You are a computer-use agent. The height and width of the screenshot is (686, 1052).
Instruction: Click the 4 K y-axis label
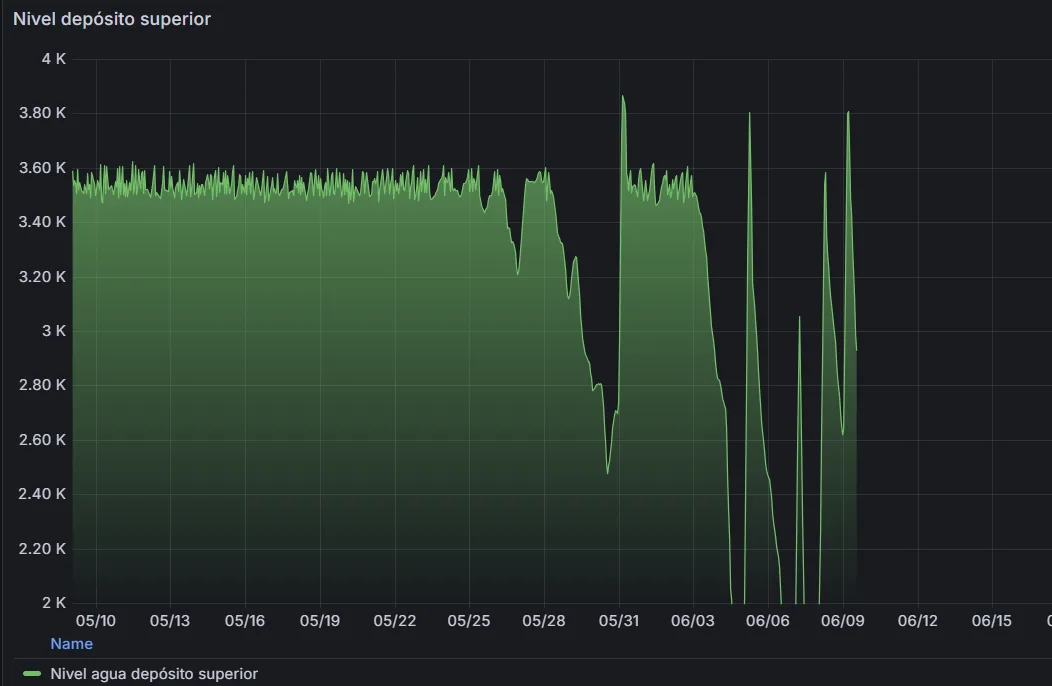54,59
